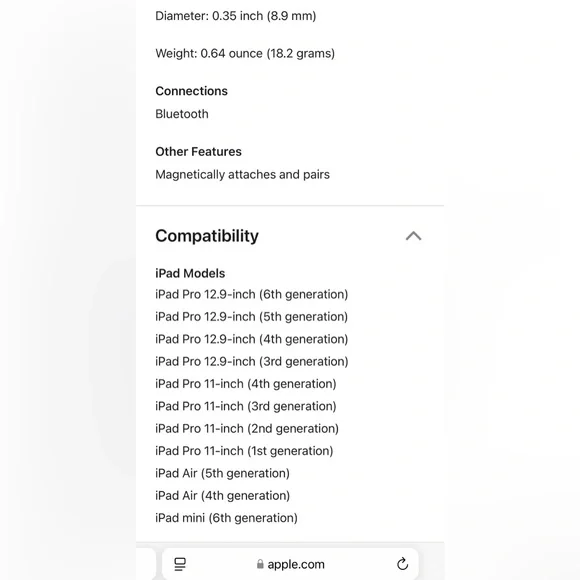Click iPad Pro 11-inch (1st generation) text
This screenshot has height=580, width=580.
244,451
